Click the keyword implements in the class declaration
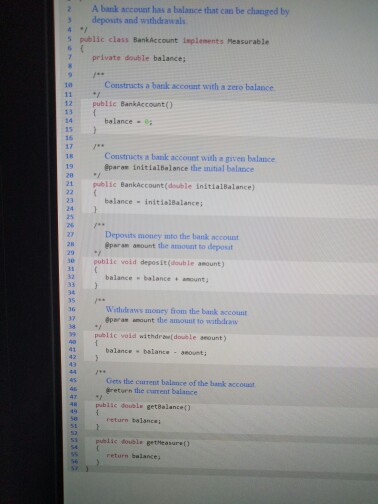 tap(203, 41)
